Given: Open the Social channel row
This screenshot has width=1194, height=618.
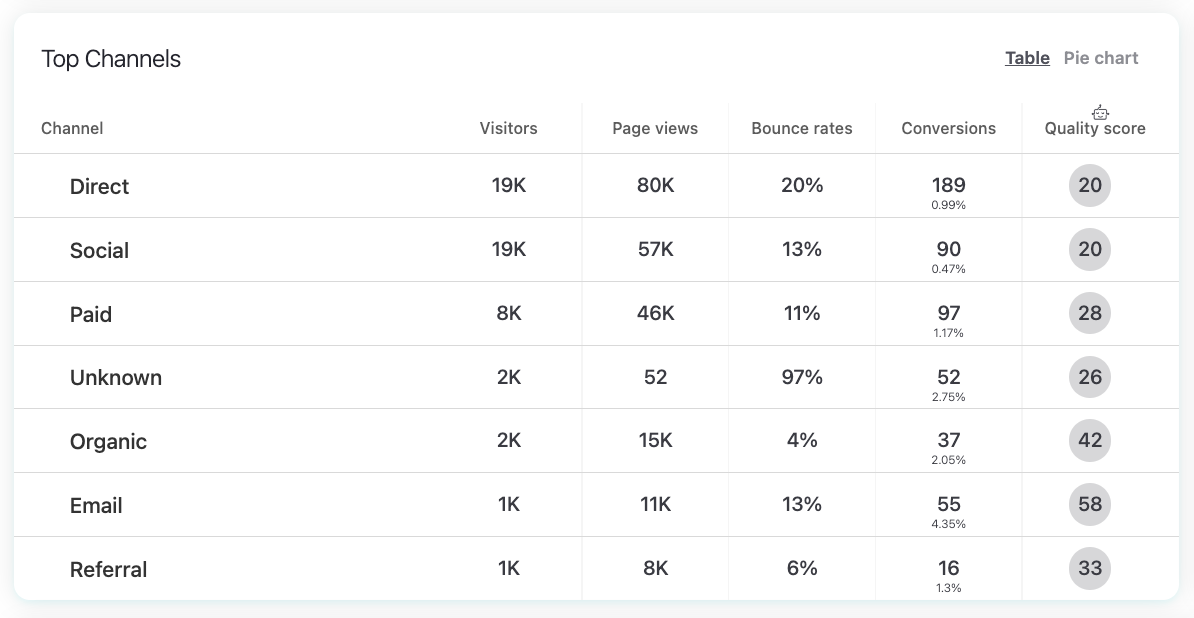Looking at the screenshot, I should point(100,251).
